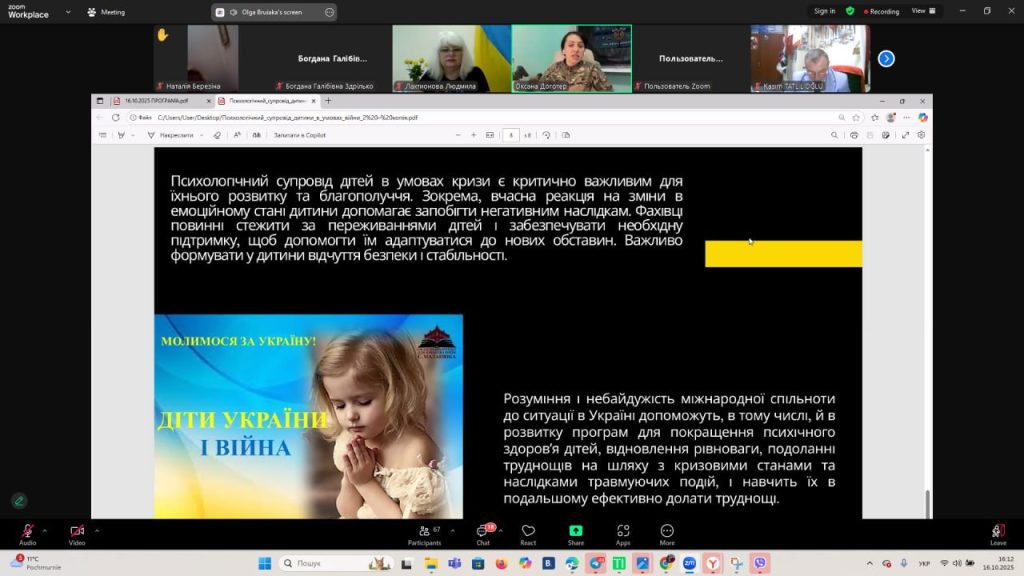Open the React emoji menu
The width and height of the screenshot is (1024, 576).
pyautogui.click(x=528, y=532)
